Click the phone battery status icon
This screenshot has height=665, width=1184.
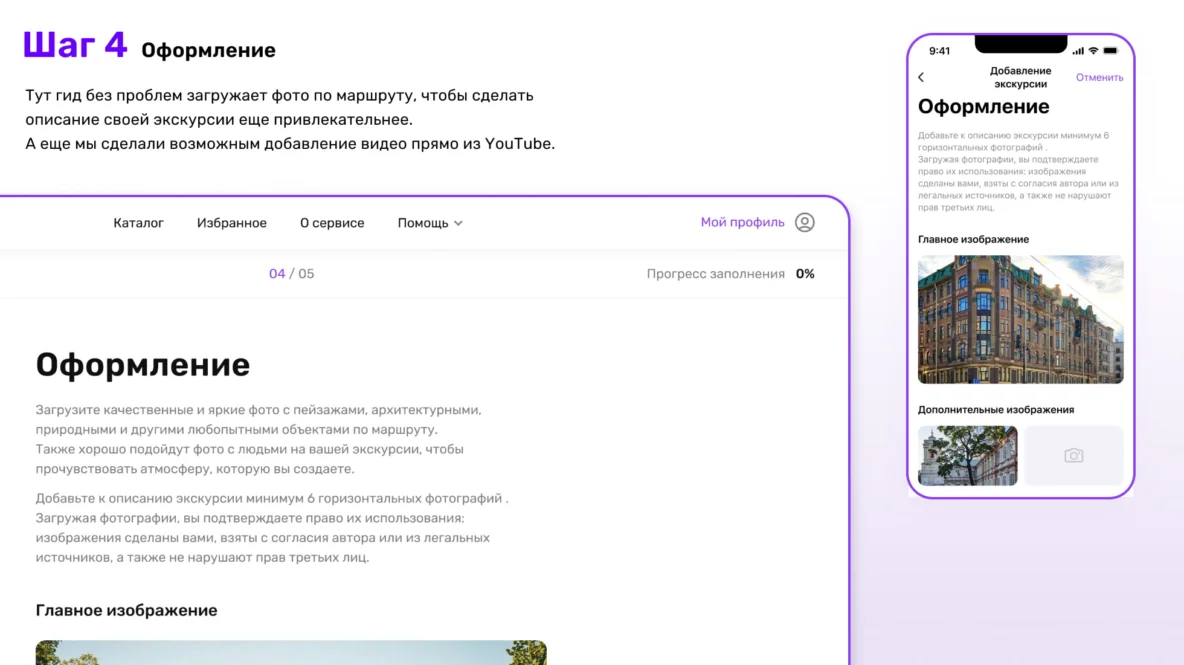pyautogui.click(x=1110, y=51)
